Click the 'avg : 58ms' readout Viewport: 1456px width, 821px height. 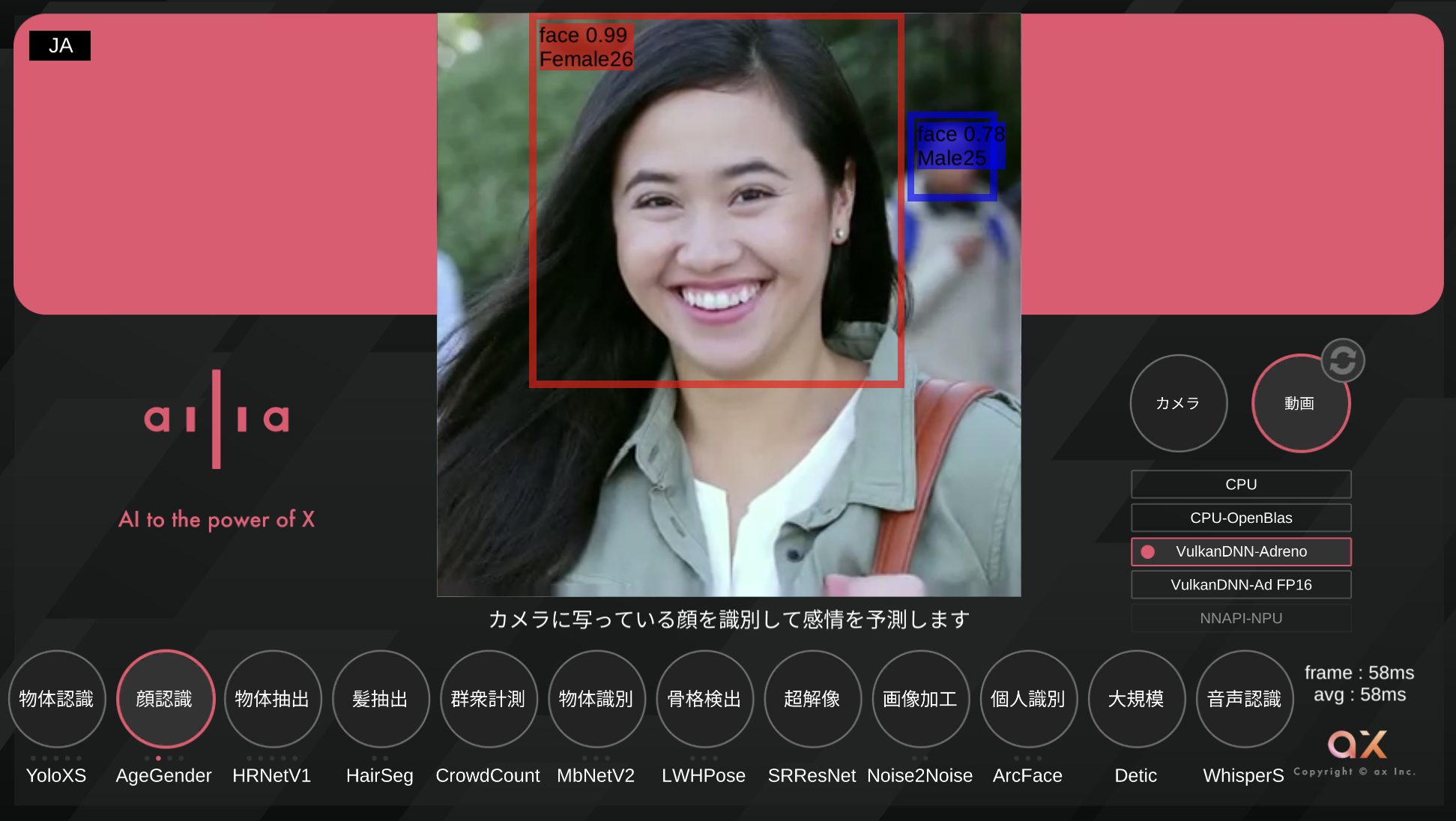[x=1359, y=694]
